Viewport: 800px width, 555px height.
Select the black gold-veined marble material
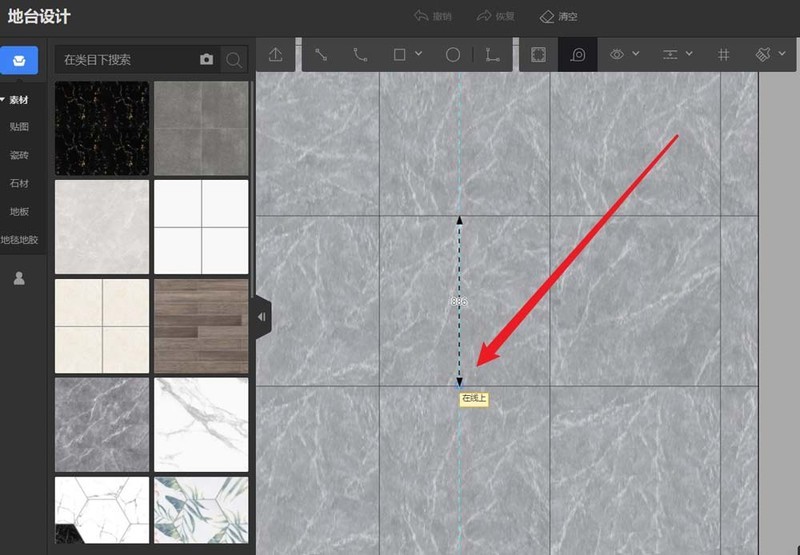pyautogui.click(x=102, y=128)
